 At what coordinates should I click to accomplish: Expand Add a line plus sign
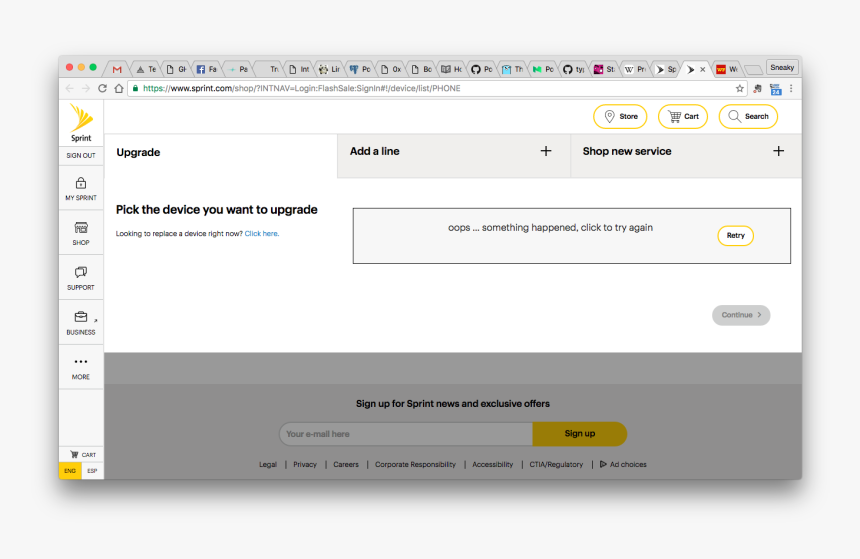(546, 151)
